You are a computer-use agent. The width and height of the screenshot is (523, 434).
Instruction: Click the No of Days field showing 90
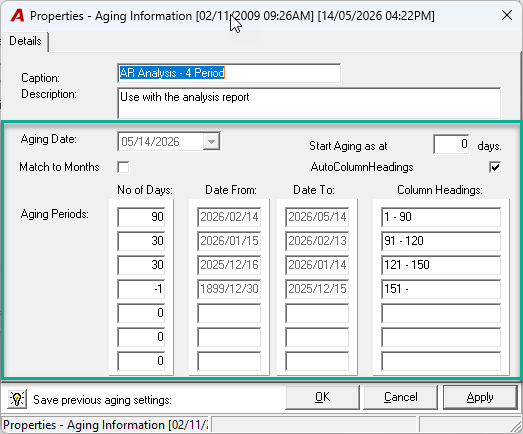point(141,217)
